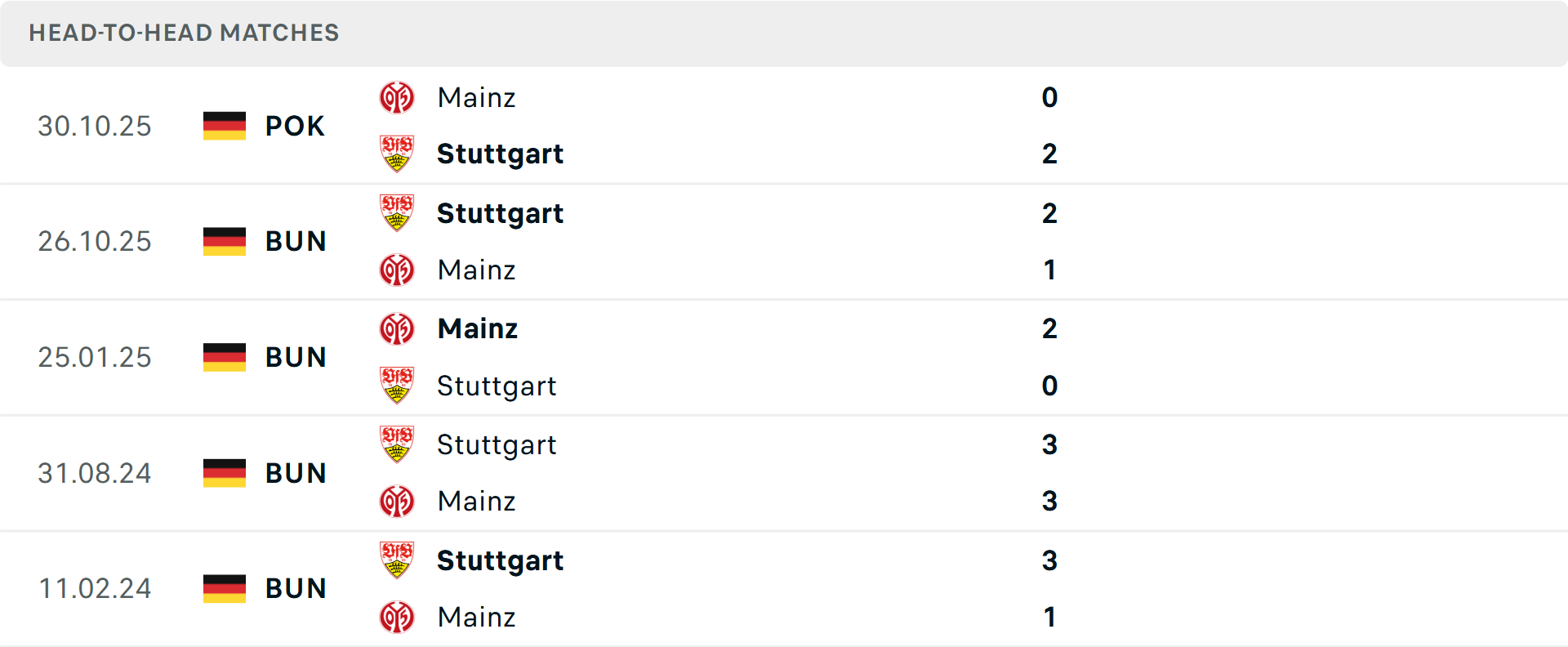Click the Mainz crest in the 25.01.25 match

coord(397,328)
